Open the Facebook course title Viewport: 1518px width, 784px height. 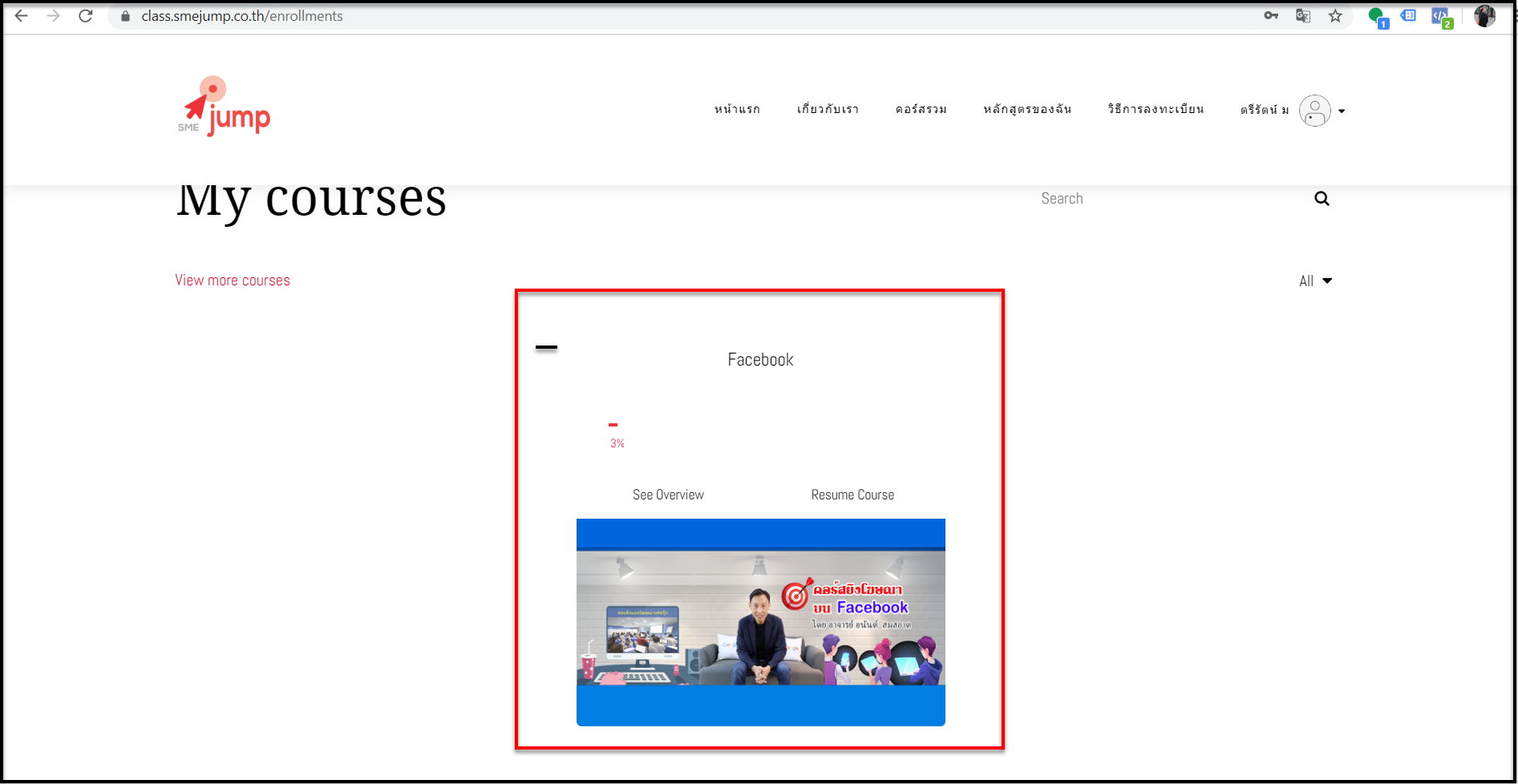(760, 360)
